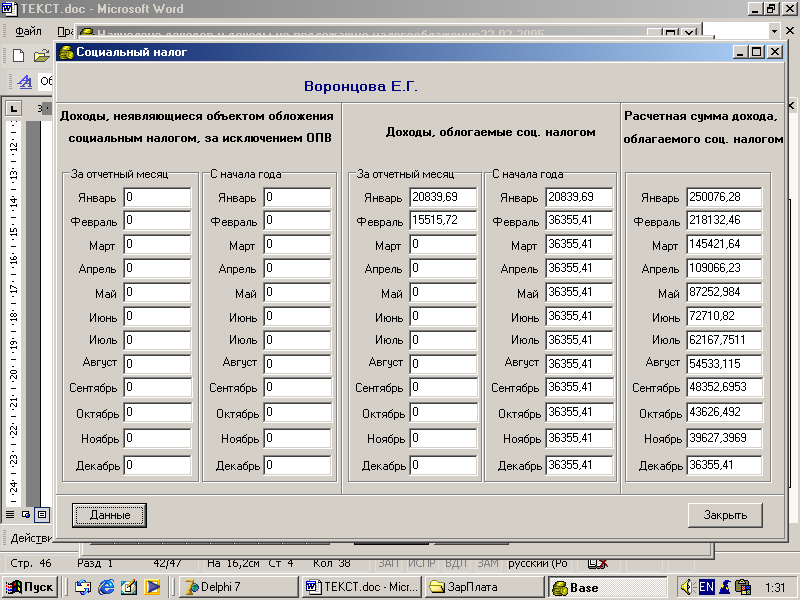Click the volume speaker tray icon

point(687,587)
